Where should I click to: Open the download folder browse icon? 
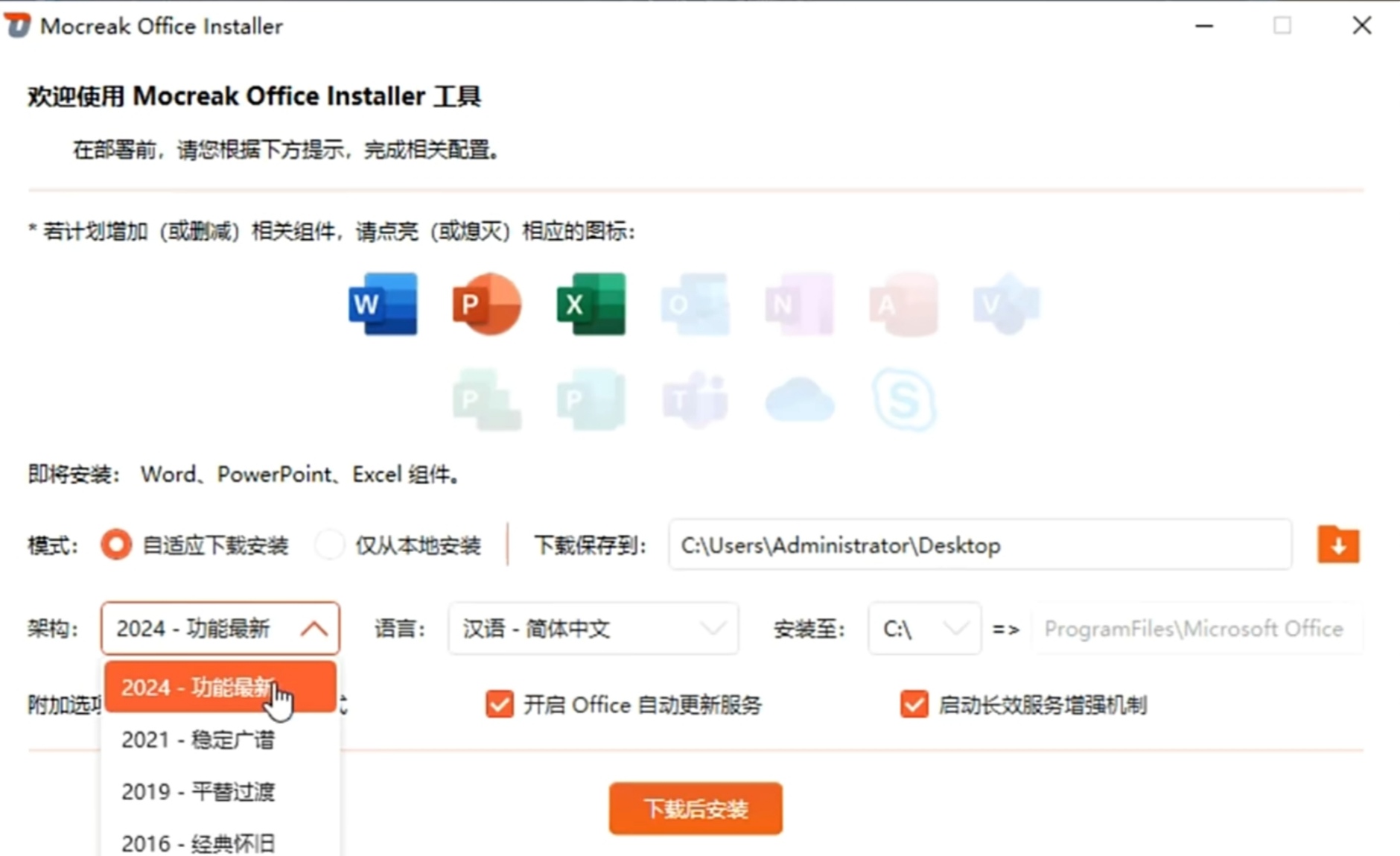tap(1338, 545)
